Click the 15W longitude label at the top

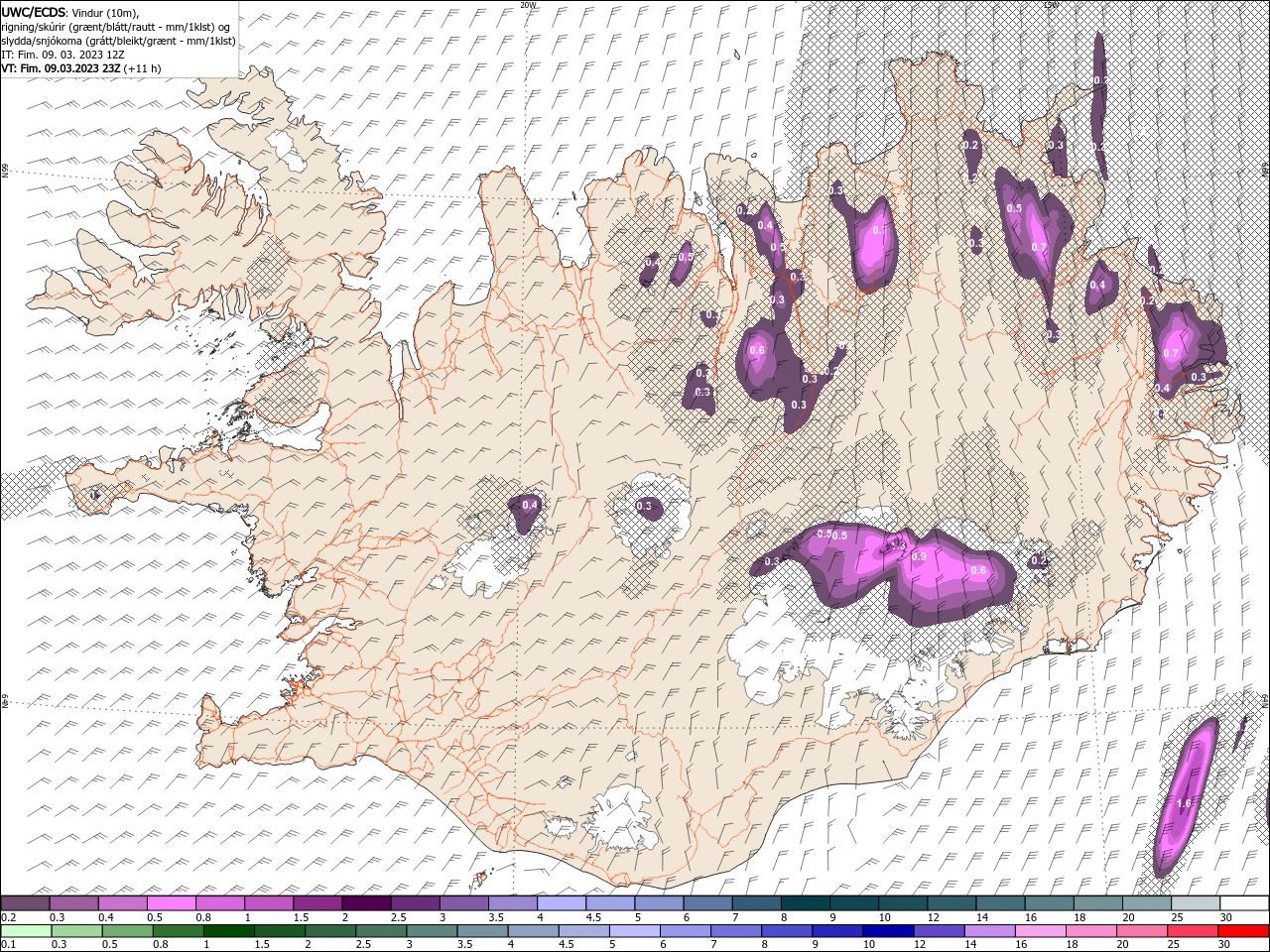(x=1051, y=4)
